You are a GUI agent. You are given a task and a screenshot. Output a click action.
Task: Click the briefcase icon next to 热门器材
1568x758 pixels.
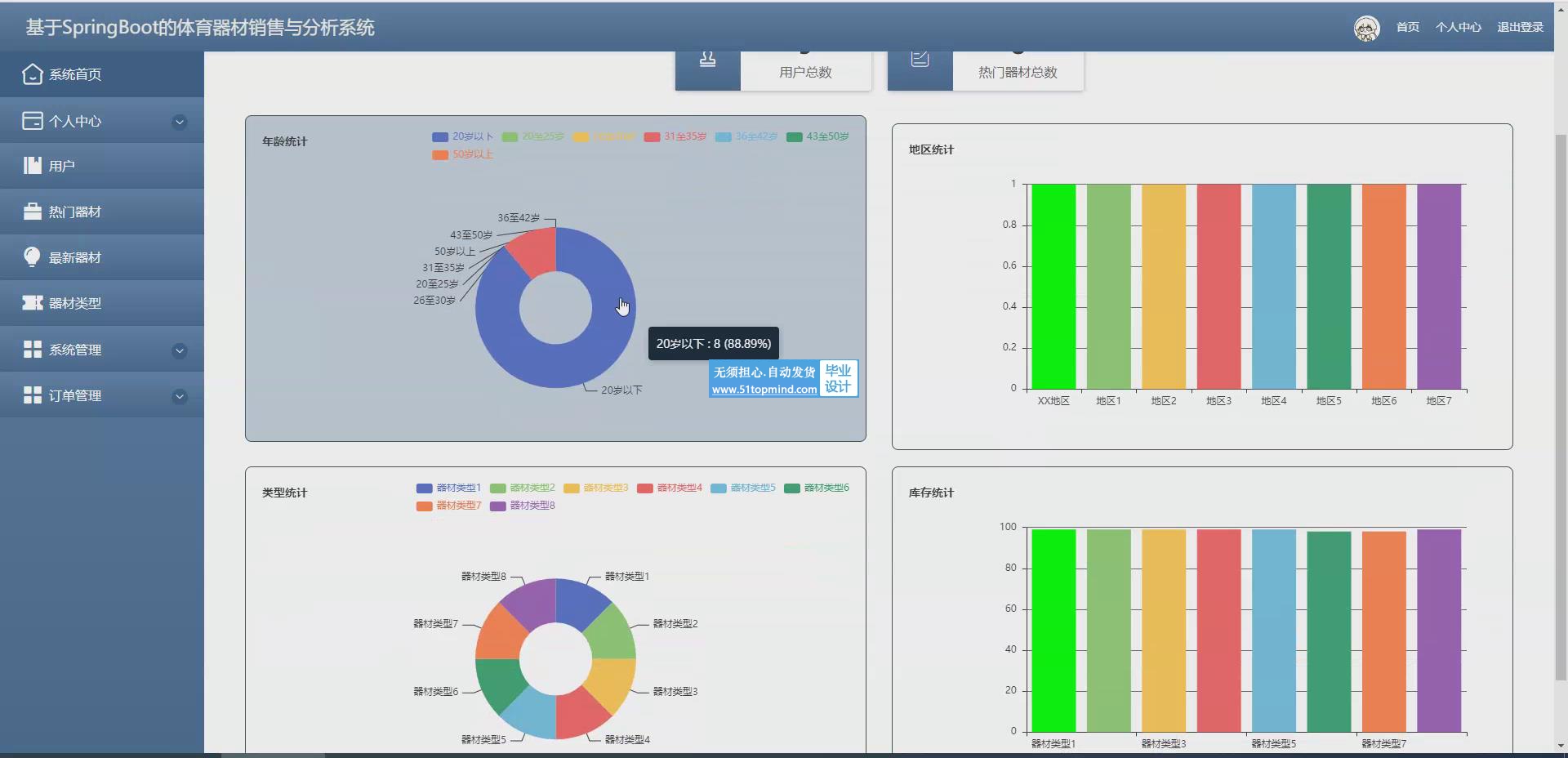coord(32,212)
